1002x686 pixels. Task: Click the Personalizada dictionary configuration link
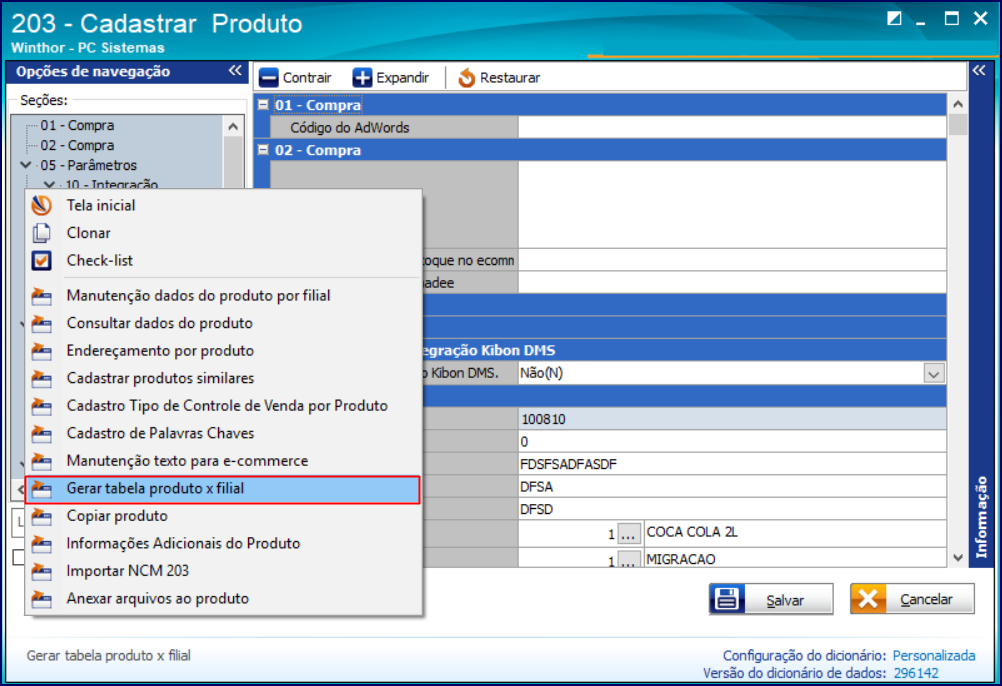pyautogui.click(x=934, y=655)
